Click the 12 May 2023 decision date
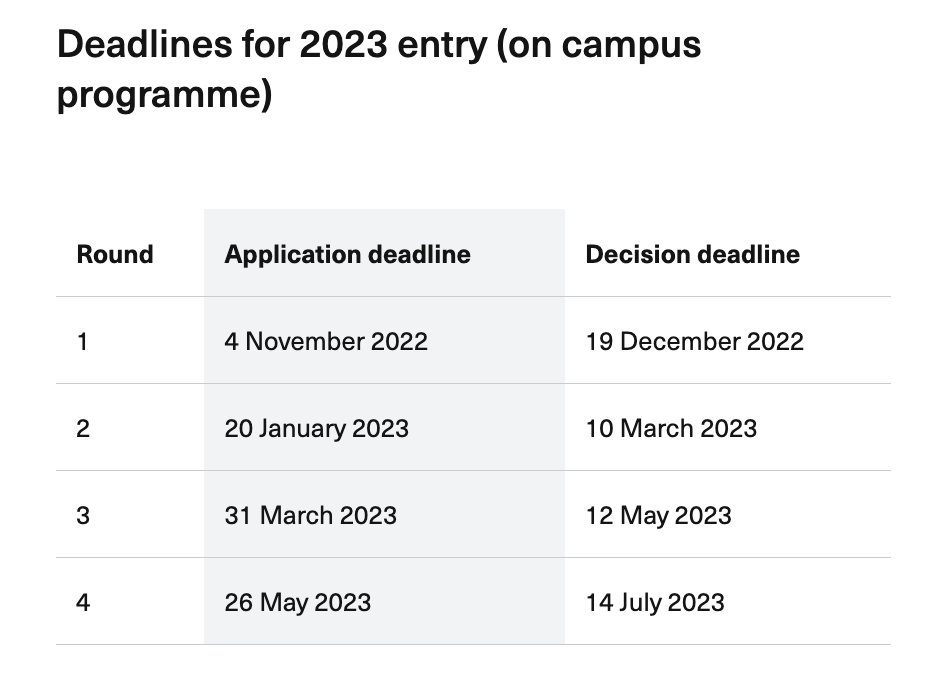Screen dimensions: 942x690 (x=658, y=515)
